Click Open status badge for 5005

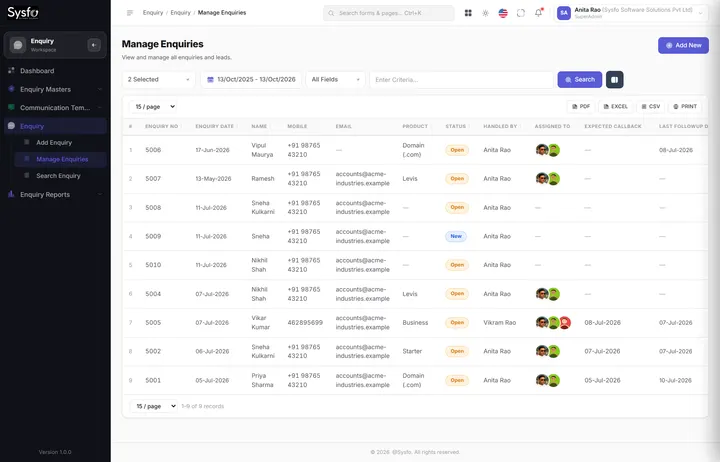457,322
